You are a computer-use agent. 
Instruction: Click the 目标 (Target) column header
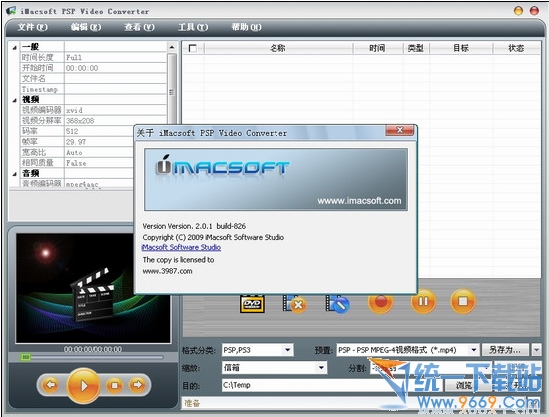click(x=461, y=48)
